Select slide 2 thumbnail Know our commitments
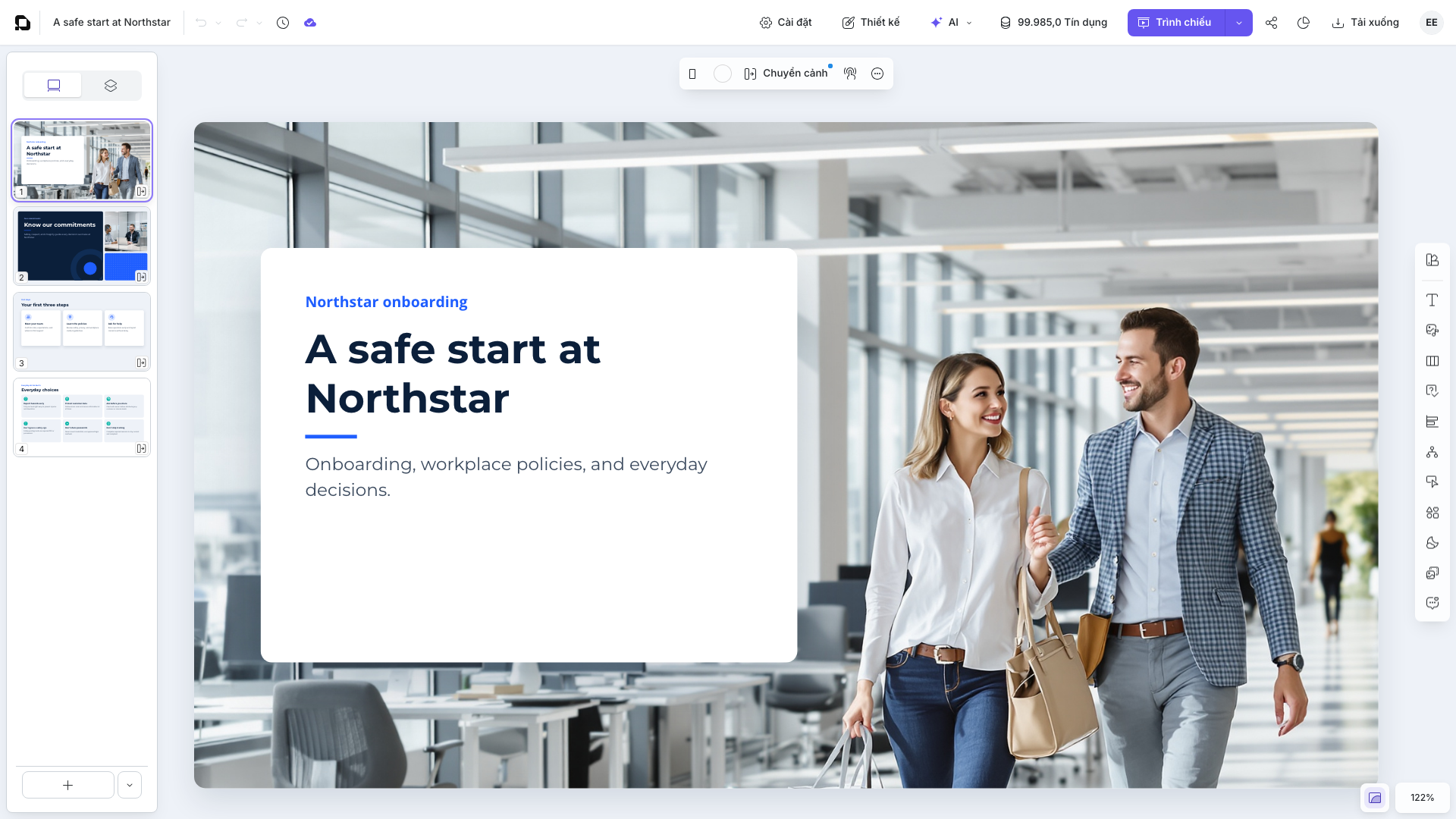 tap(82, 246)
